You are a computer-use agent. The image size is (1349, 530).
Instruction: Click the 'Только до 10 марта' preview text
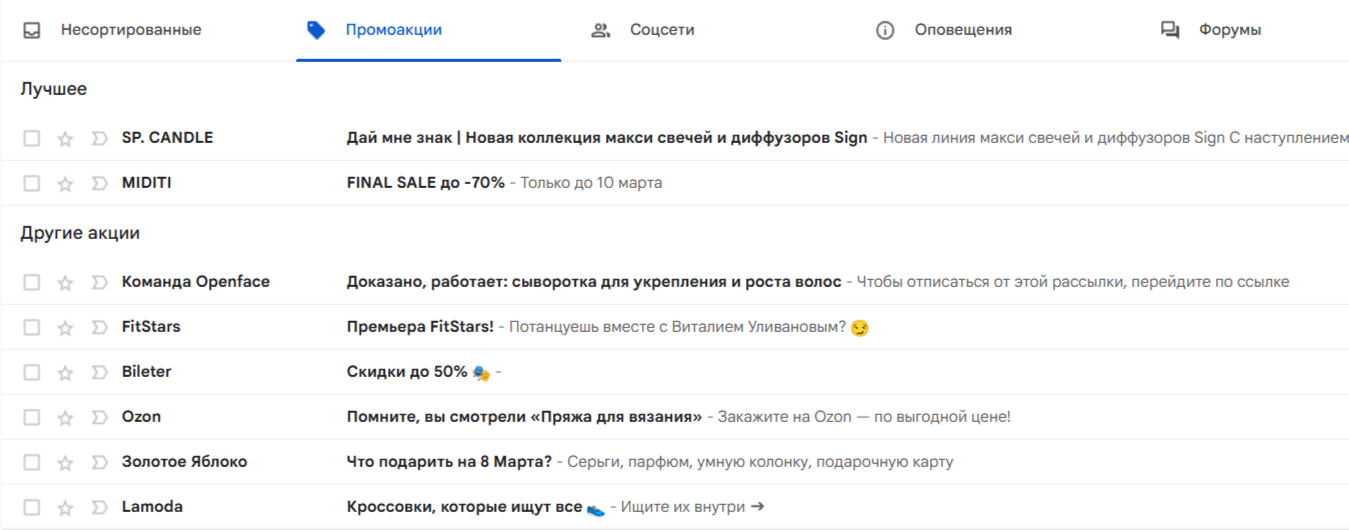(591, 183)
